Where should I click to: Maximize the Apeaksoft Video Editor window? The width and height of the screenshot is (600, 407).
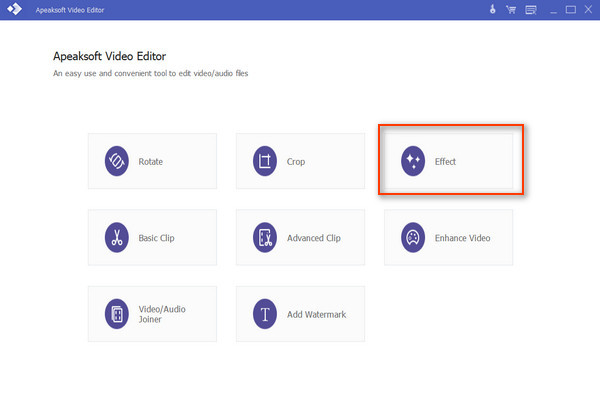tap(571, 10)
